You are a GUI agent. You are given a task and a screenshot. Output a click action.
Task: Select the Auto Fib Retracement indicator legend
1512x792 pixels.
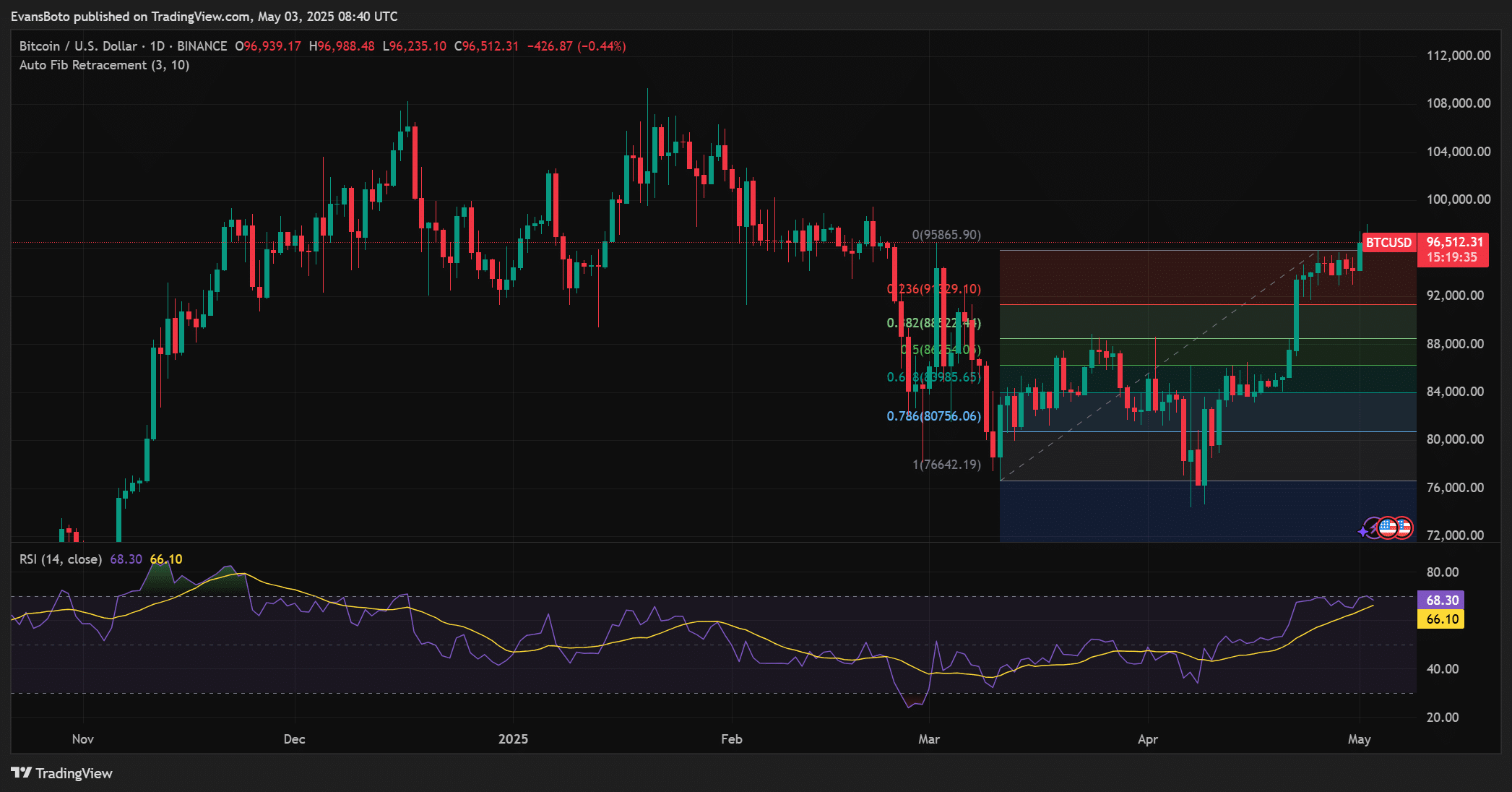(x=105, y=65)
